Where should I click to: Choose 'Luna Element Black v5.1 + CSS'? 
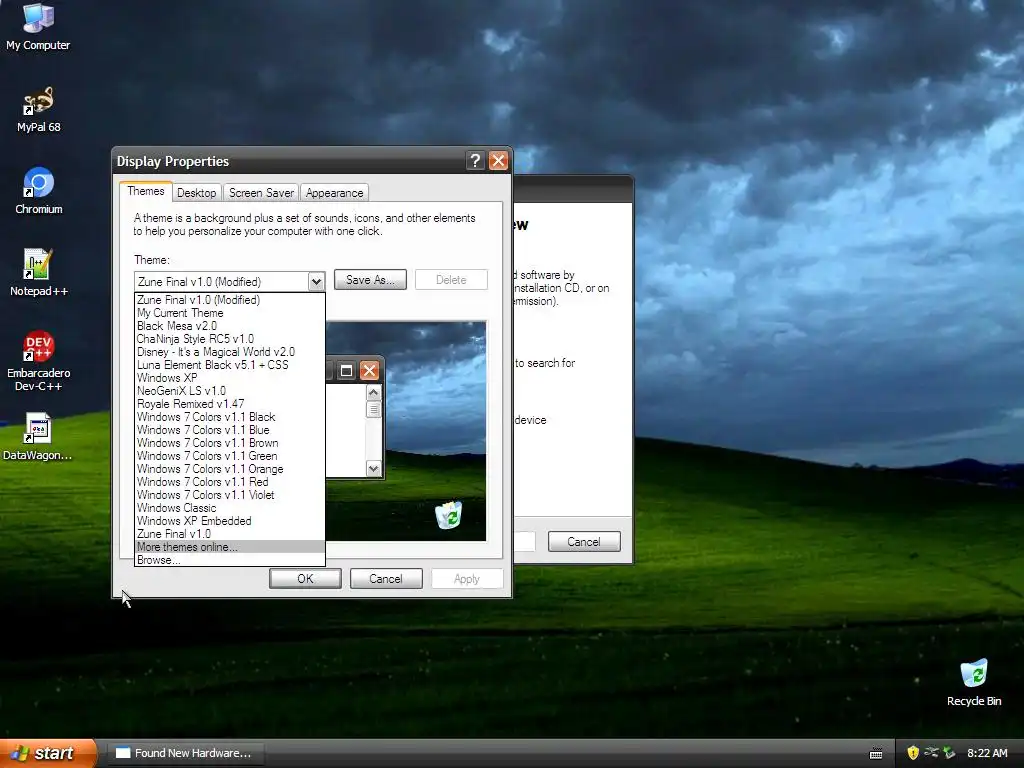tap(229, 365)
